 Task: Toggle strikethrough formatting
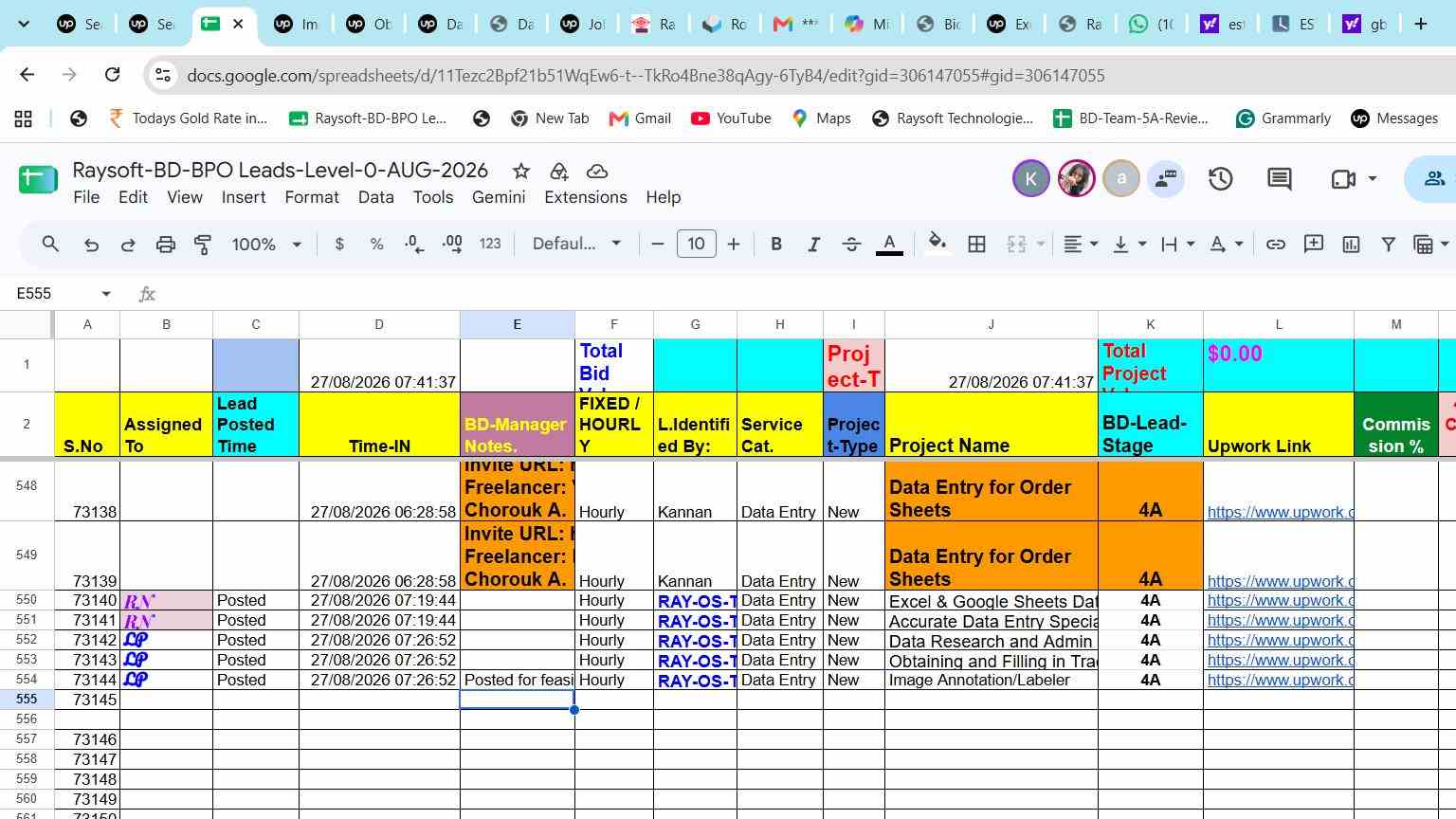[x=851, y=245]
